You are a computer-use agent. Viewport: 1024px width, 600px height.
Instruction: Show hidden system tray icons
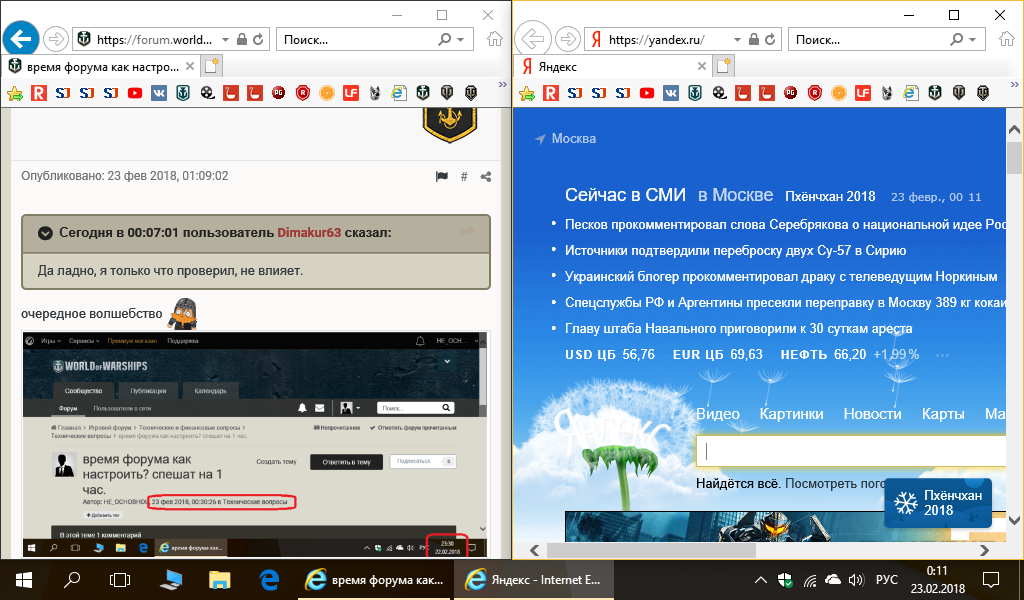[x=761, y=580]
